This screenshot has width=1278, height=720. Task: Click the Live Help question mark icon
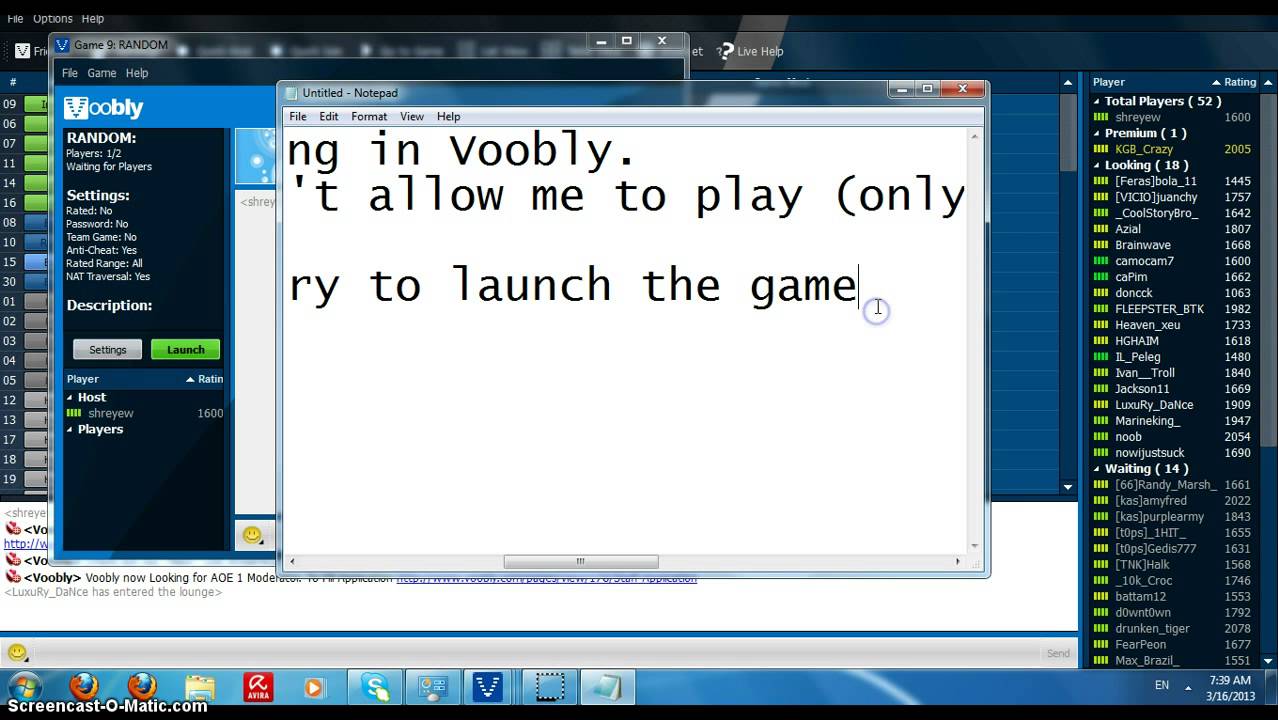pyautogui.click(x=725, y=51)
